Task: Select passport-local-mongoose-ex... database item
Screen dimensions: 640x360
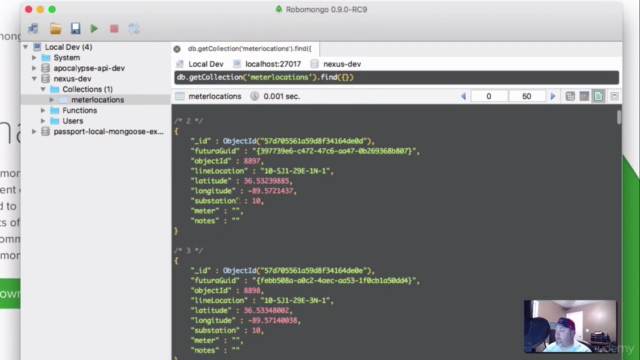Action: 108,131
